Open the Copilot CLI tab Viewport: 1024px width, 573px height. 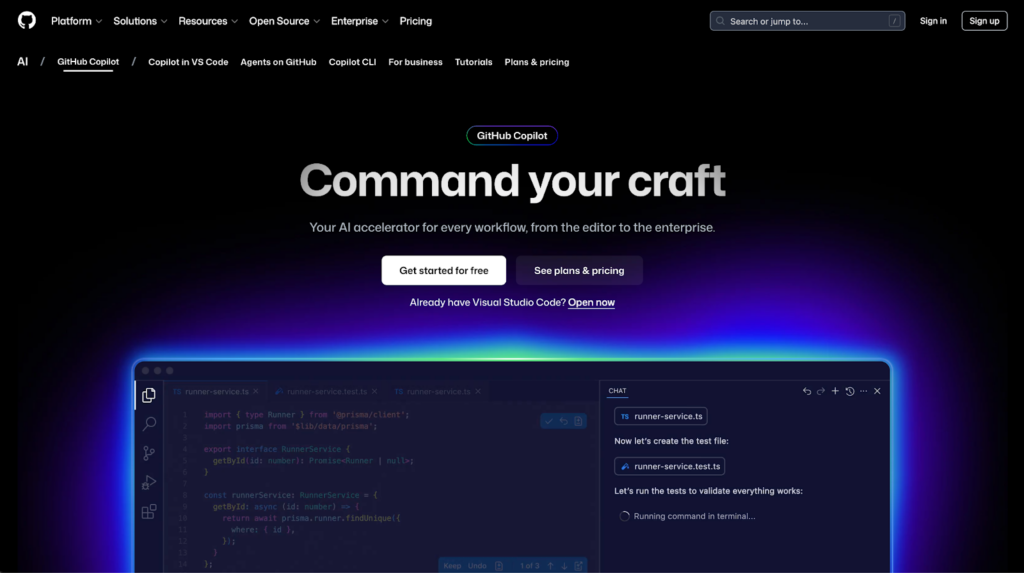pyautogui.click(x=352, y=62)
